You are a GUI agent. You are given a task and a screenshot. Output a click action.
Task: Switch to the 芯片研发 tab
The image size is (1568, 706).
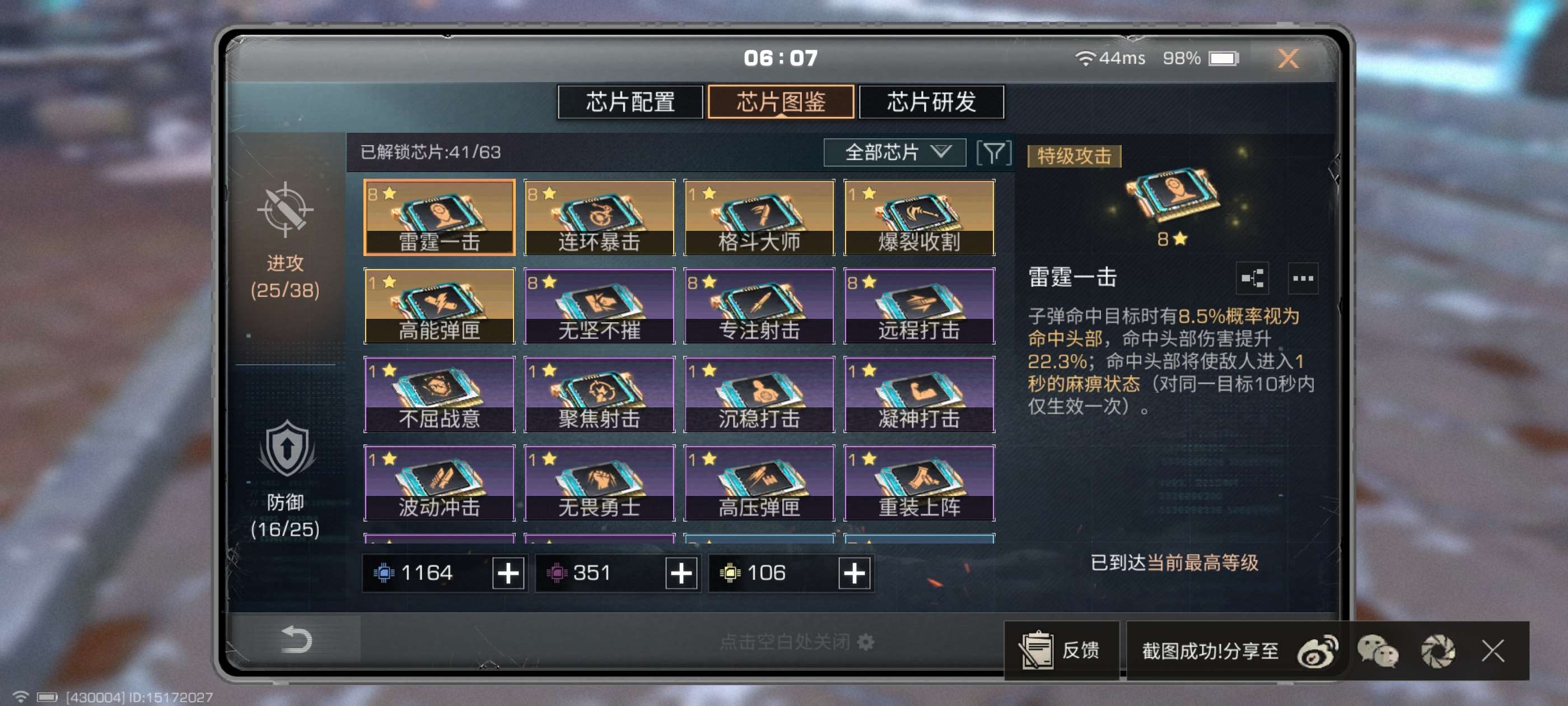(931, 102)
